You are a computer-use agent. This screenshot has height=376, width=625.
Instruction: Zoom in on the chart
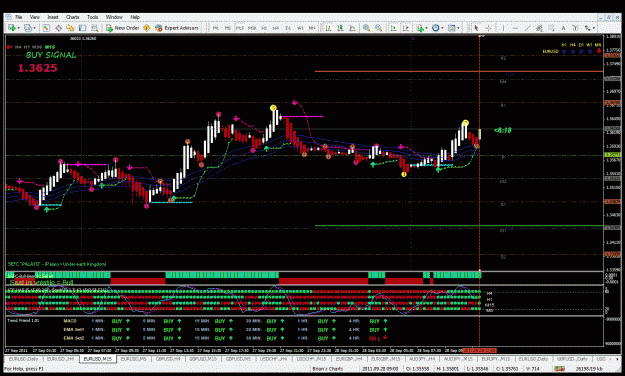pos(366,28)
